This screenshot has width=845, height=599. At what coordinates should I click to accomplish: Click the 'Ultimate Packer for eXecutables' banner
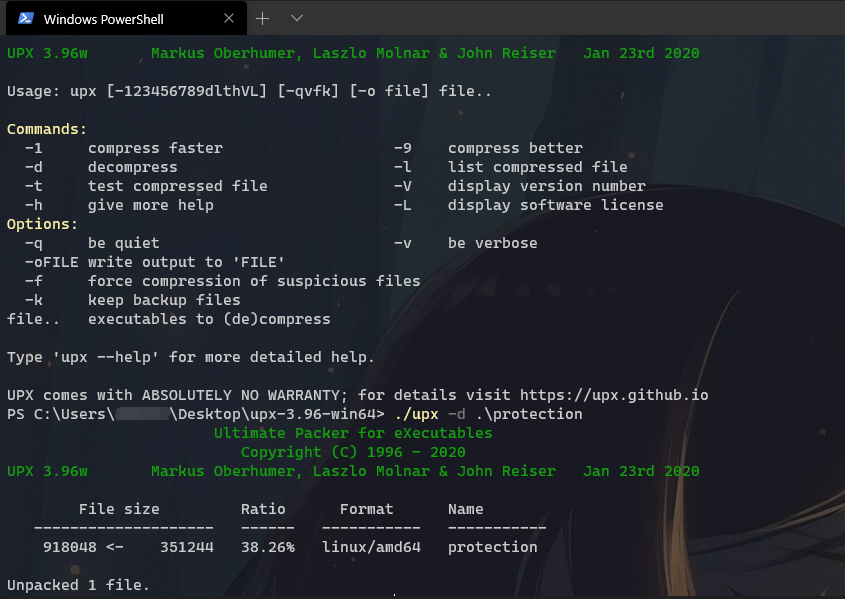353,433
